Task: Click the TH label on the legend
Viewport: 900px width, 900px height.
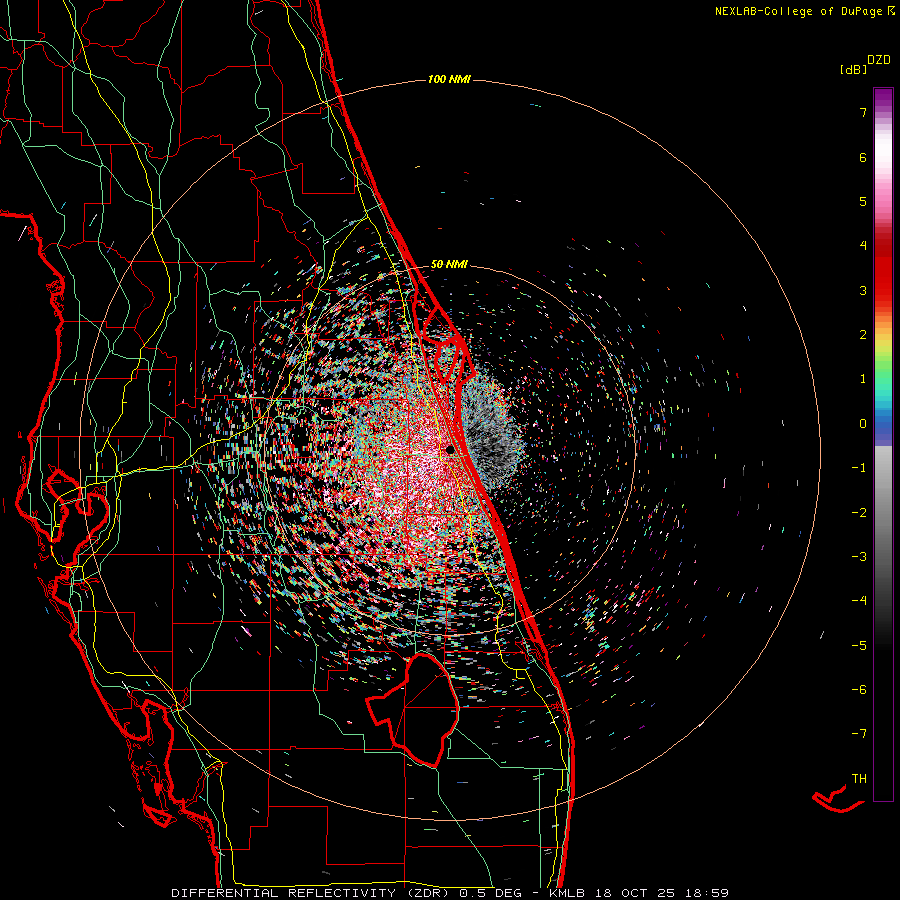Action: point(859,779)
